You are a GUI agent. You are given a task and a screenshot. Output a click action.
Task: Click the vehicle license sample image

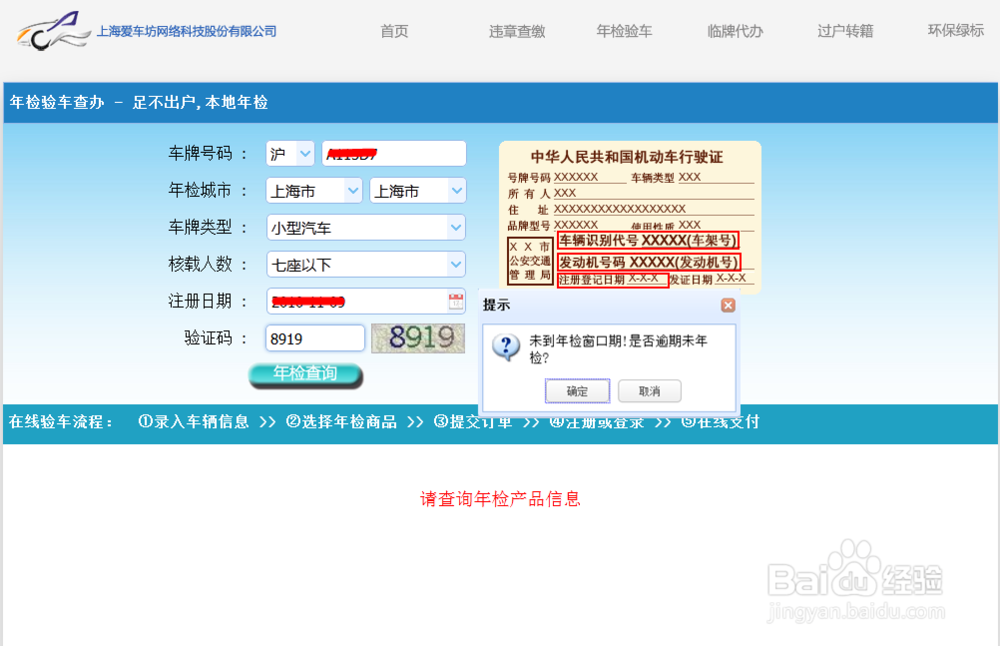[x=630, y=217]
